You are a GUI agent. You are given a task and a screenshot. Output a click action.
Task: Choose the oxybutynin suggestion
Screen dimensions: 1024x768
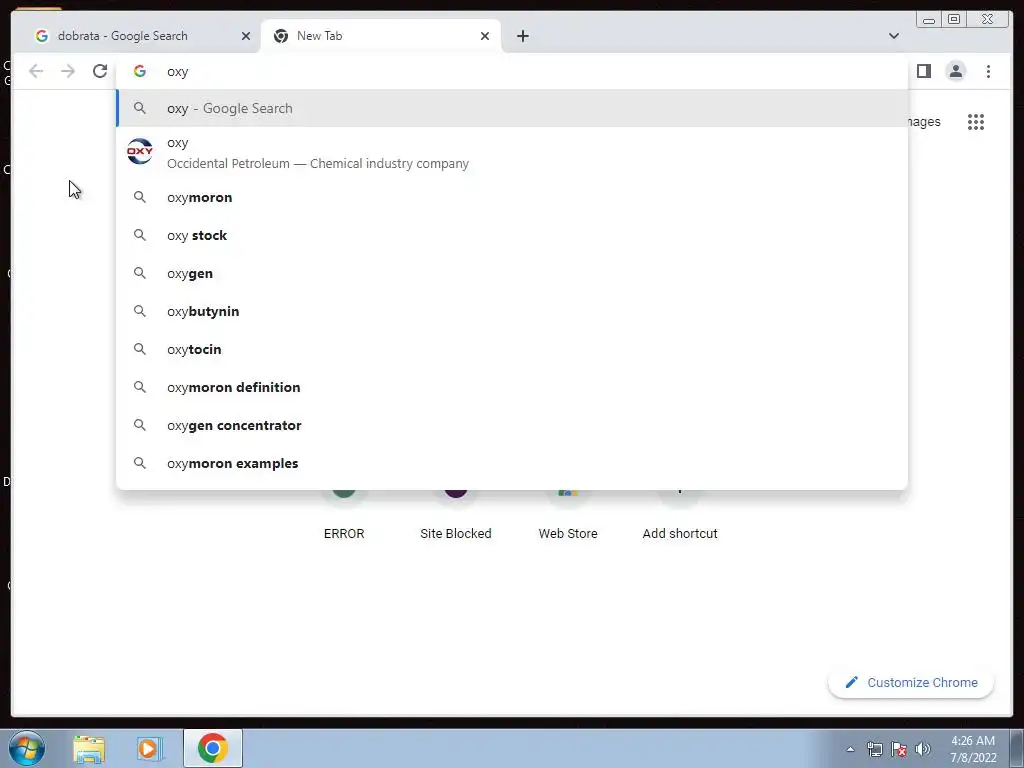point(512,312)
